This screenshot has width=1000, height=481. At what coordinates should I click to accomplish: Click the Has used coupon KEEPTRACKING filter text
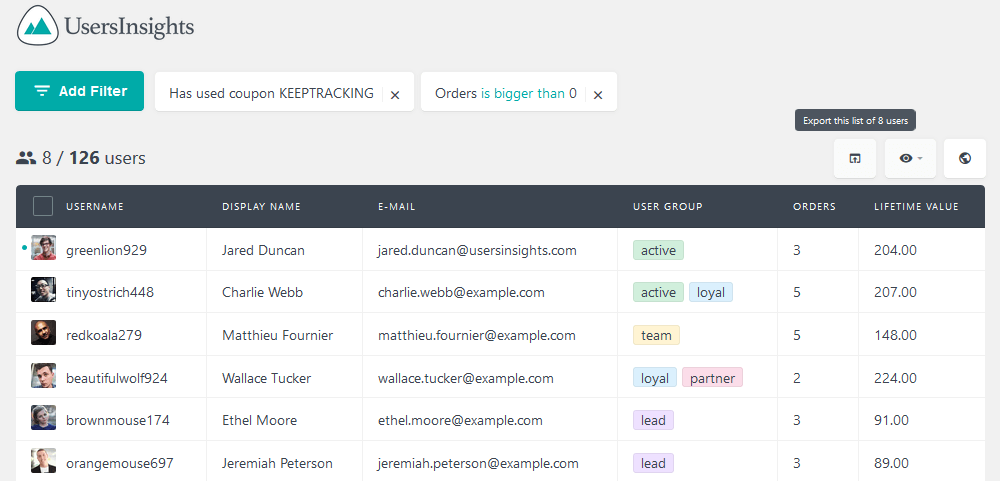[x=271, y=93]
